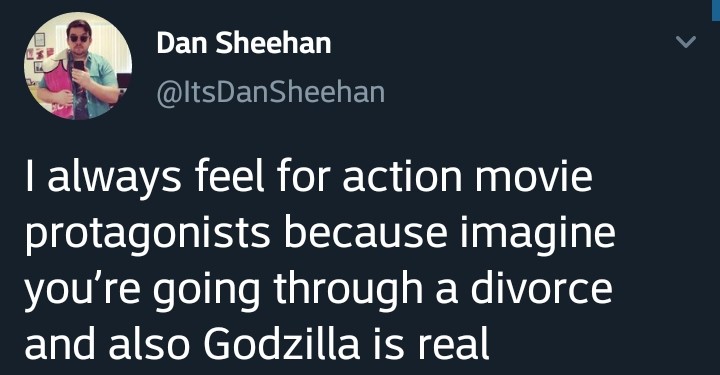Open the tweet text body
Screen dimensions: 720x375
pyautogui.click(x=320, y=261)
